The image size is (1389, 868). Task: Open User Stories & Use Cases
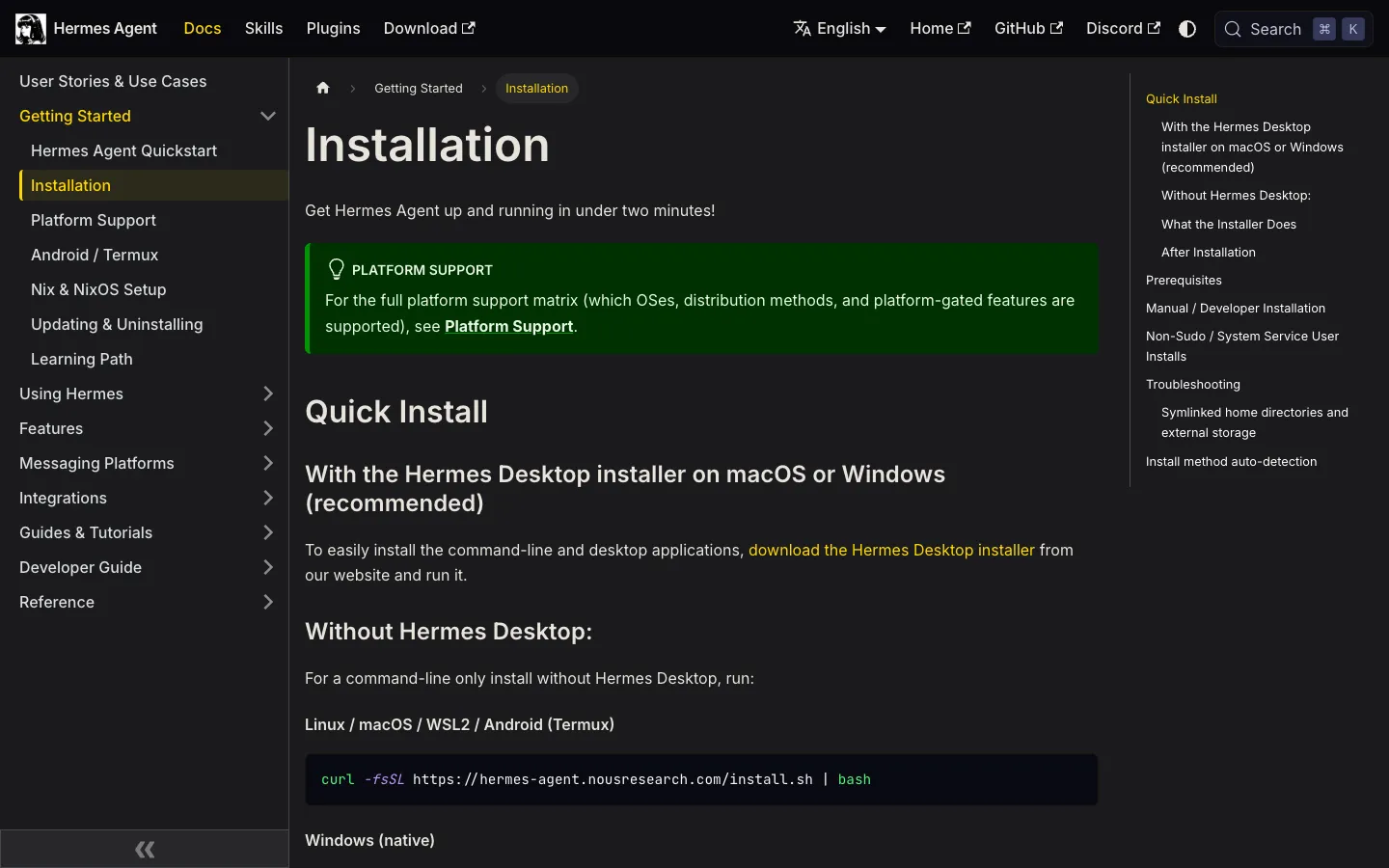(x=113, y=81)
